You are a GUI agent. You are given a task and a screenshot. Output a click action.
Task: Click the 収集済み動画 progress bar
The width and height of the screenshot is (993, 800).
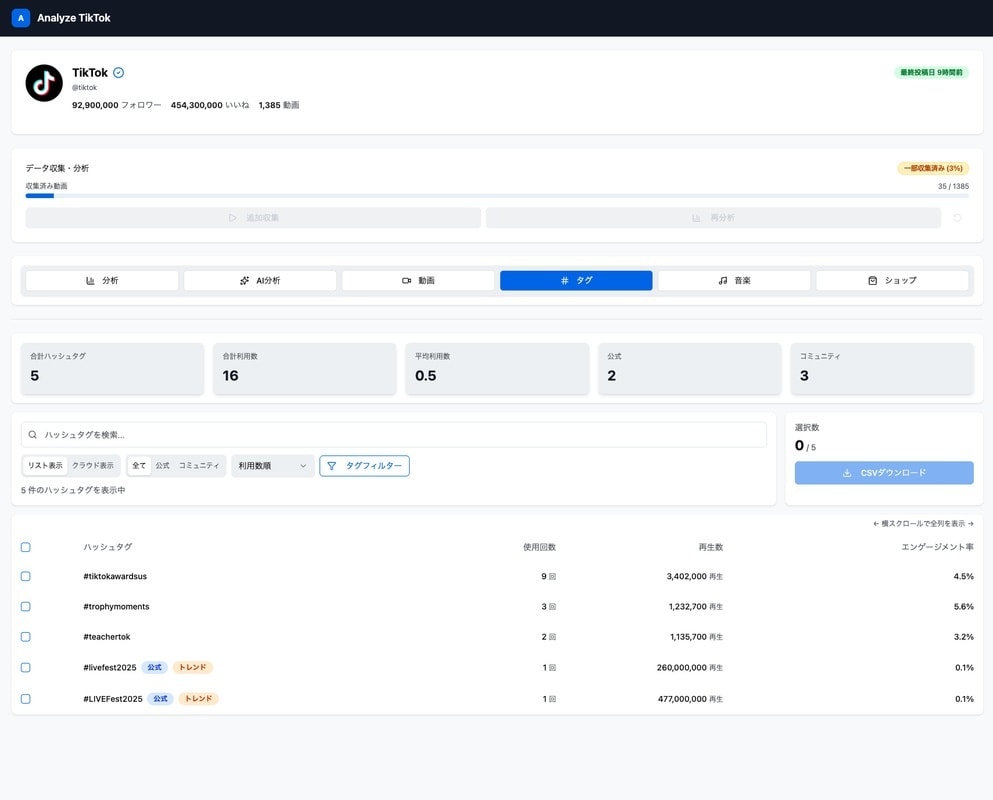pos(497,196)
